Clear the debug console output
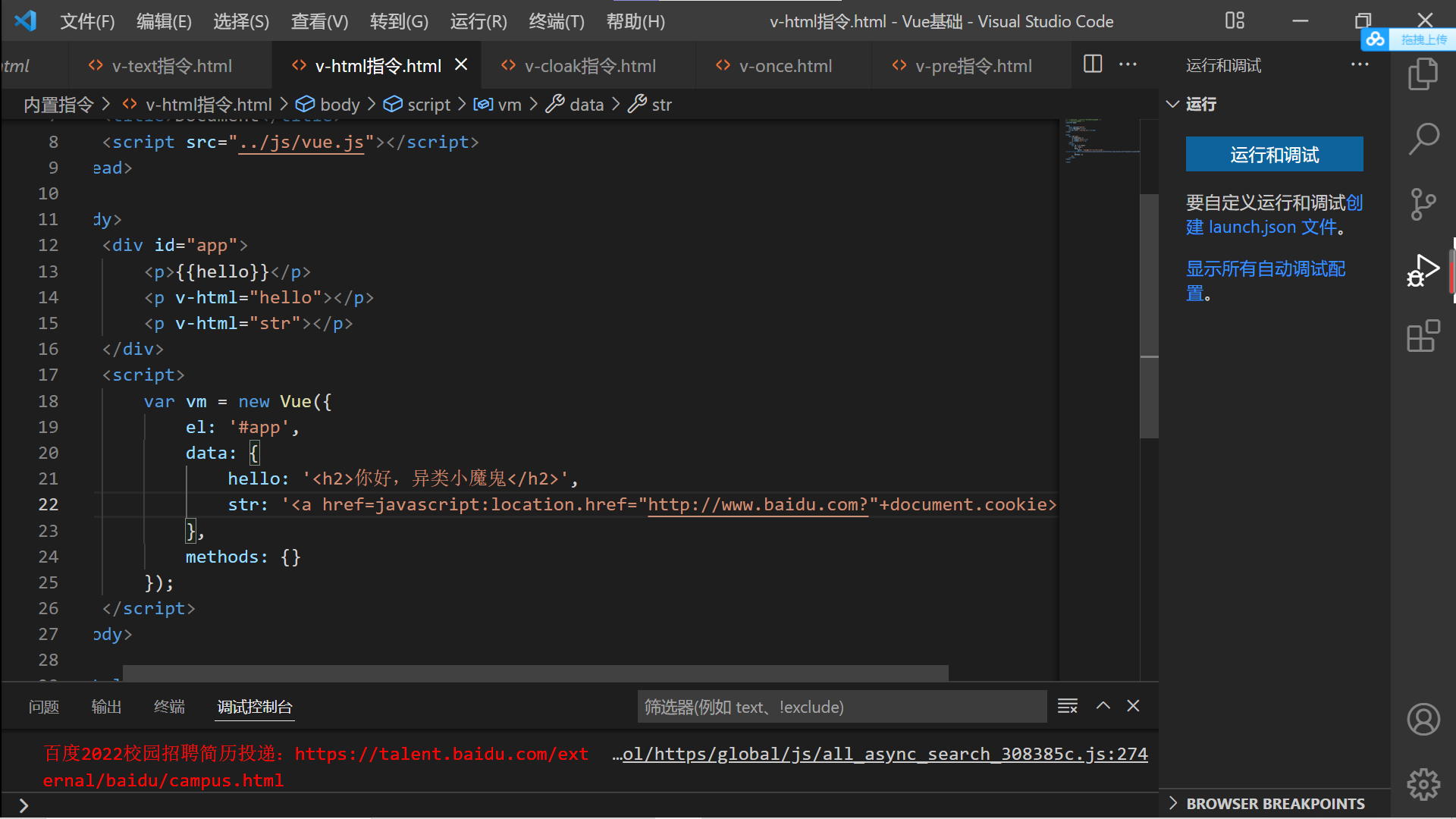1456x819 pixels. pyautogui.click(x=1068, y=706)
